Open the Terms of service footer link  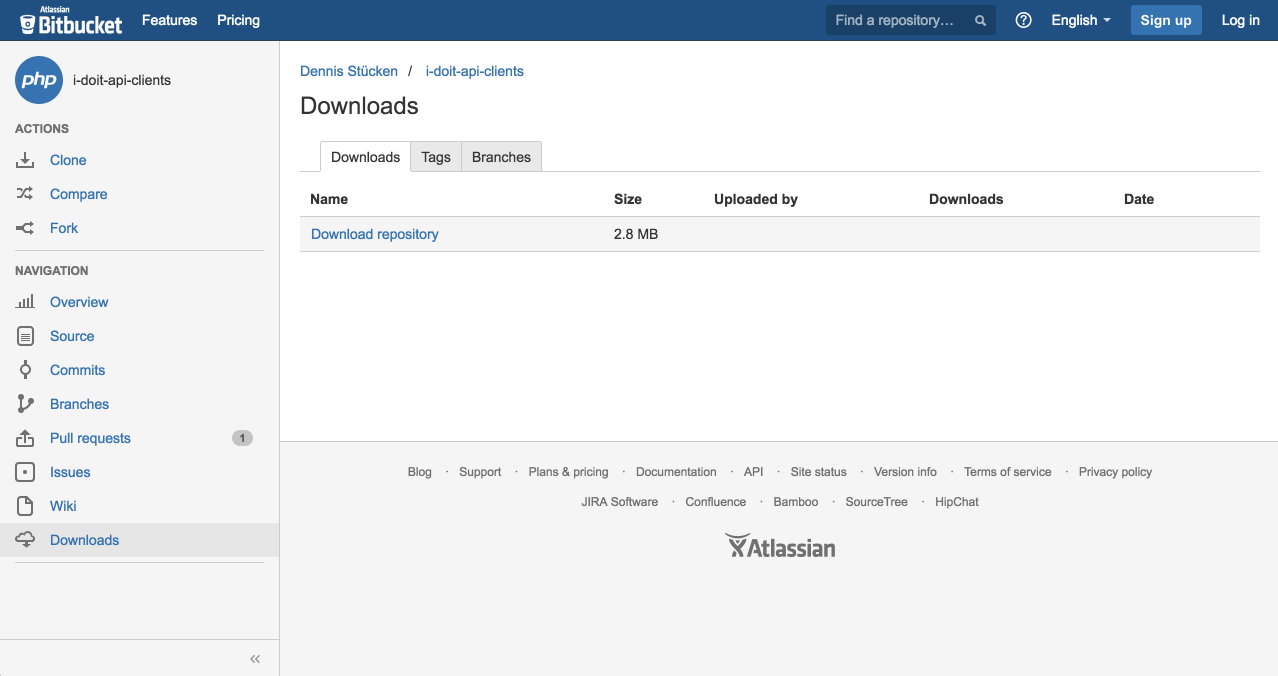[x=1008, y=472]
